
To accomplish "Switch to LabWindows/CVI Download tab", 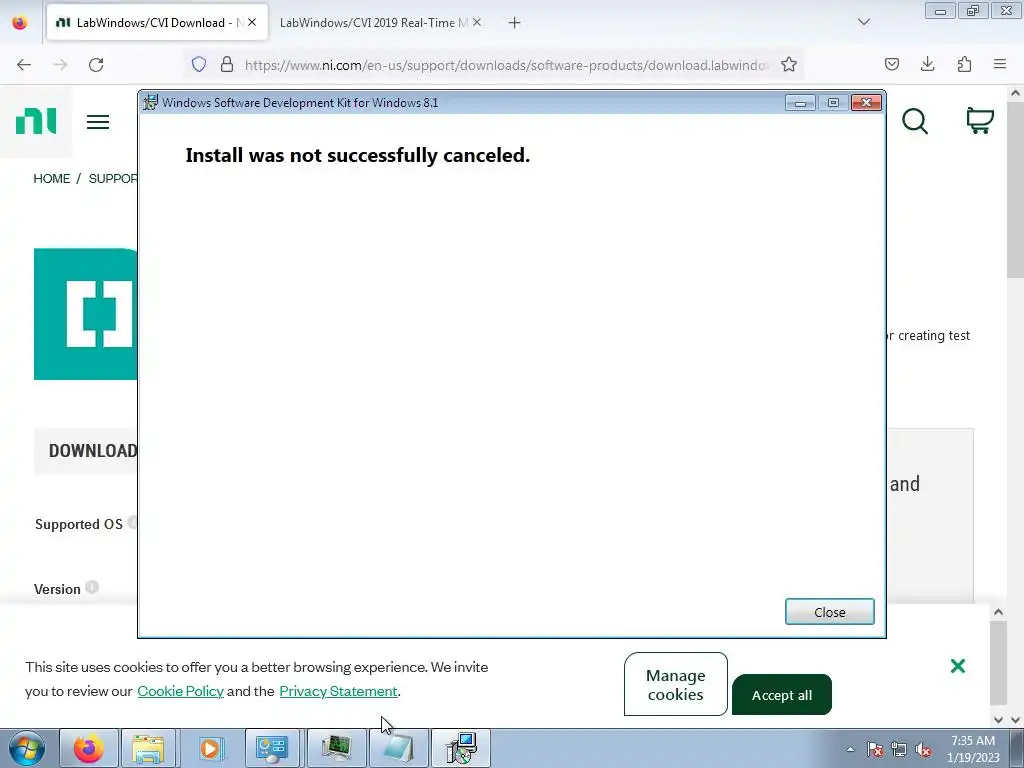I will point(157,23).
